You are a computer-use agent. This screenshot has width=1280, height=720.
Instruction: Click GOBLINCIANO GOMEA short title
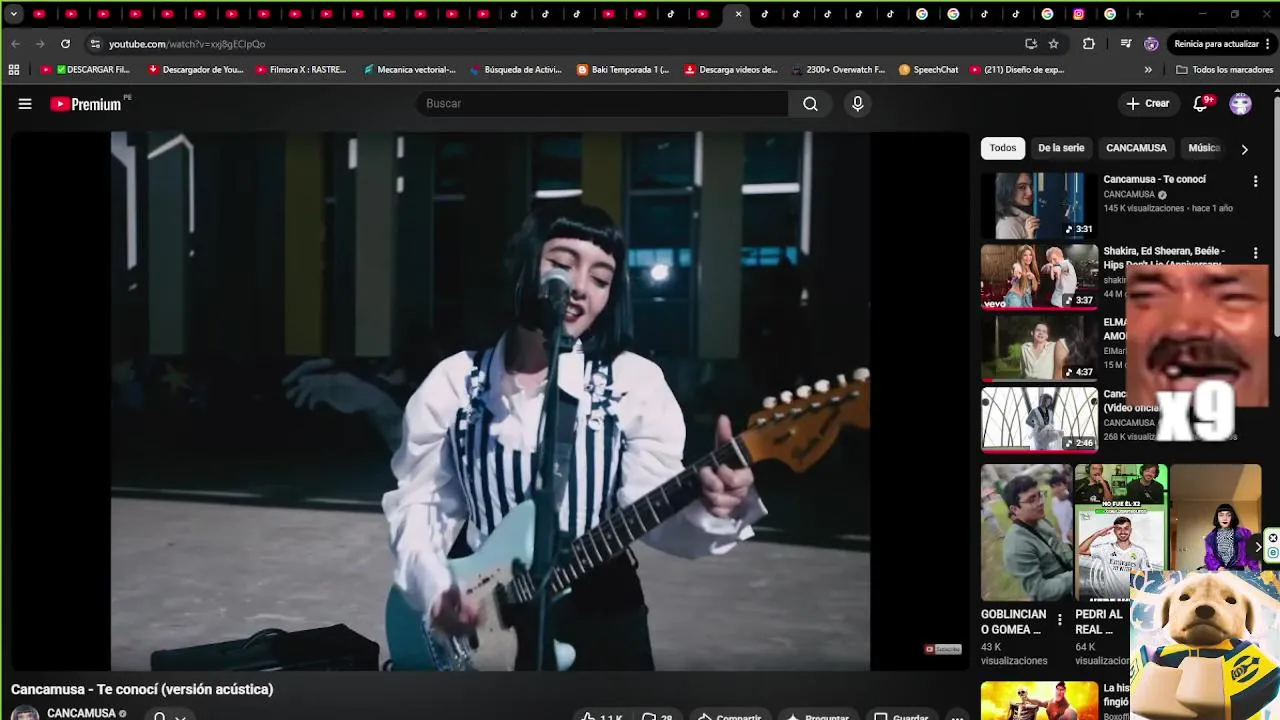click(1013, 622)
